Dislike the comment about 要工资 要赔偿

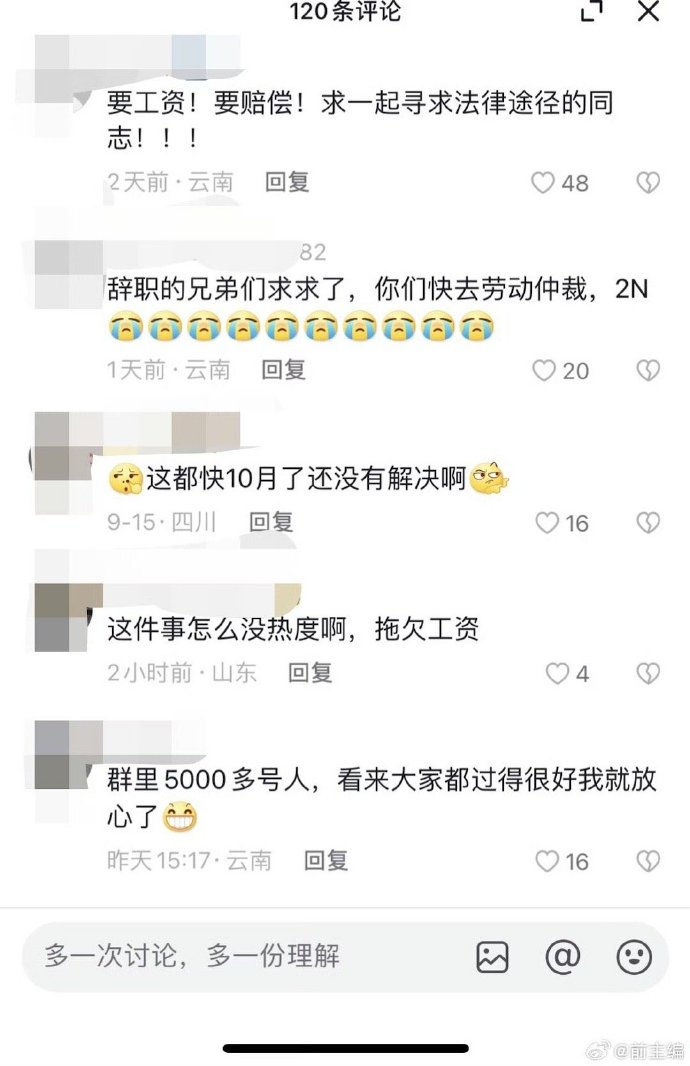click(x=648, y=182)
